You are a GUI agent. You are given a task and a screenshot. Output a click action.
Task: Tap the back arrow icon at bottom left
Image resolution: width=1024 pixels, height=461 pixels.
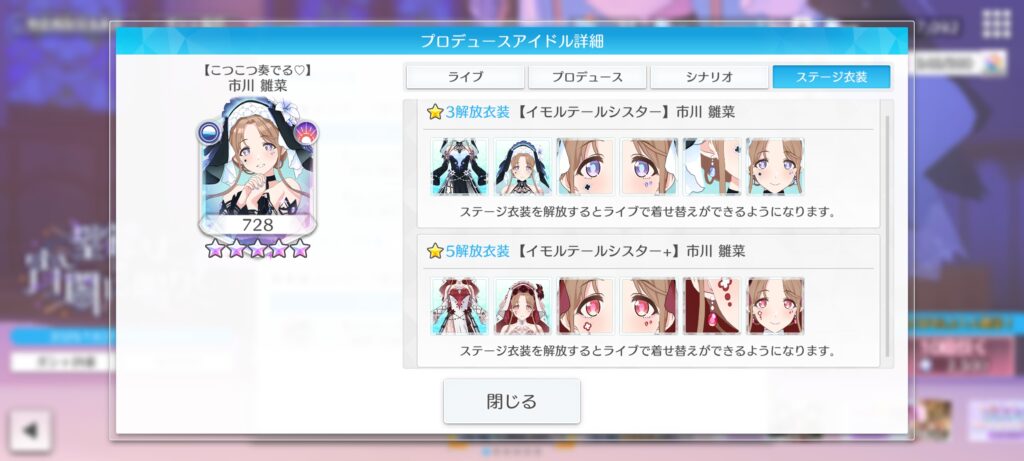coord(30,431)
